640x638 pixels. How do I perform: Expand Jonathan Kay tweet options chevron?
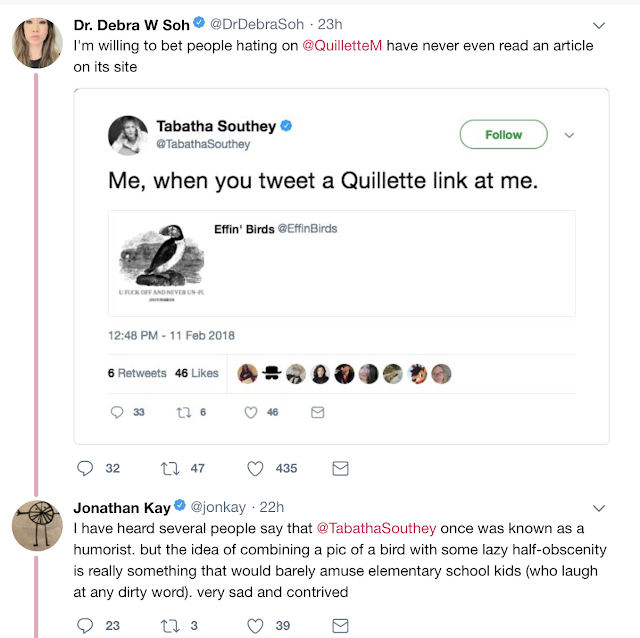click(598, 508)
